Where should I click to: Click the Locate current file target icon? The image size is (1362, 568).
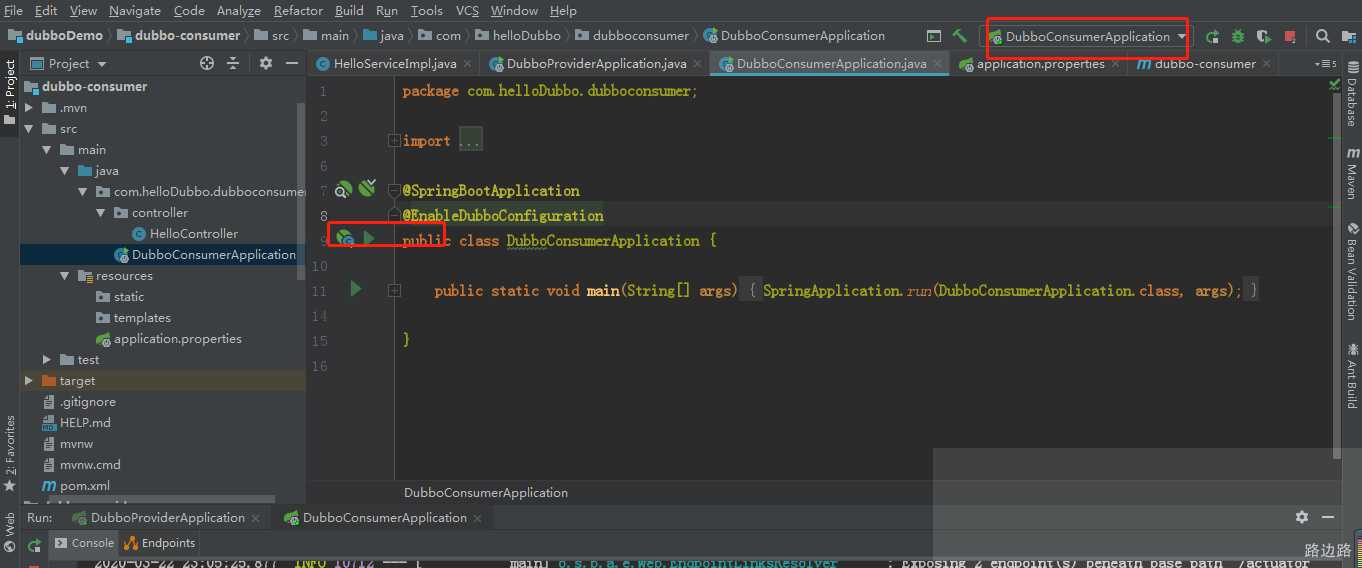pyautogui.click(x=207, y=63)
